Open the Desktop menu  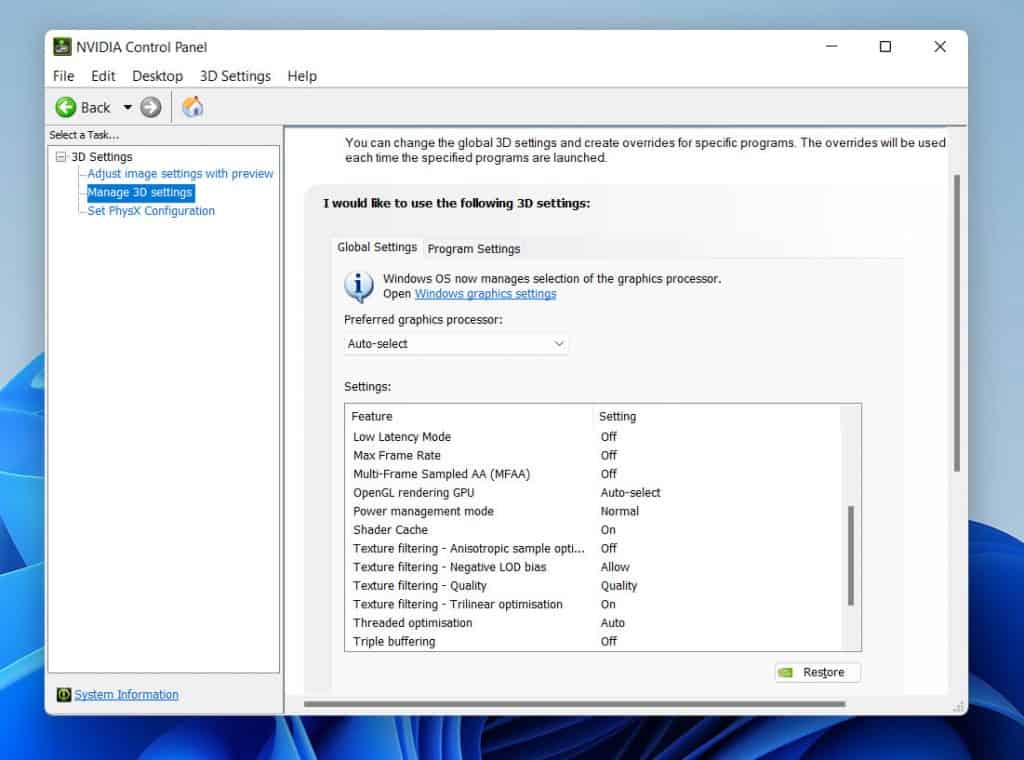(157, 76)
